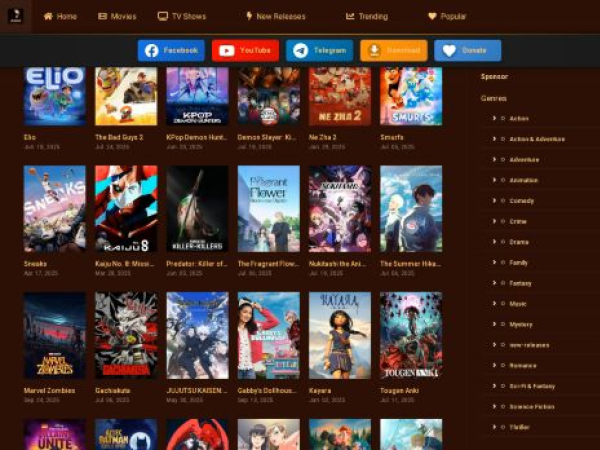600x450 pixels.
Task: Click the Trending chart icon
Action: pyautogui.click(x=350, y=17)
